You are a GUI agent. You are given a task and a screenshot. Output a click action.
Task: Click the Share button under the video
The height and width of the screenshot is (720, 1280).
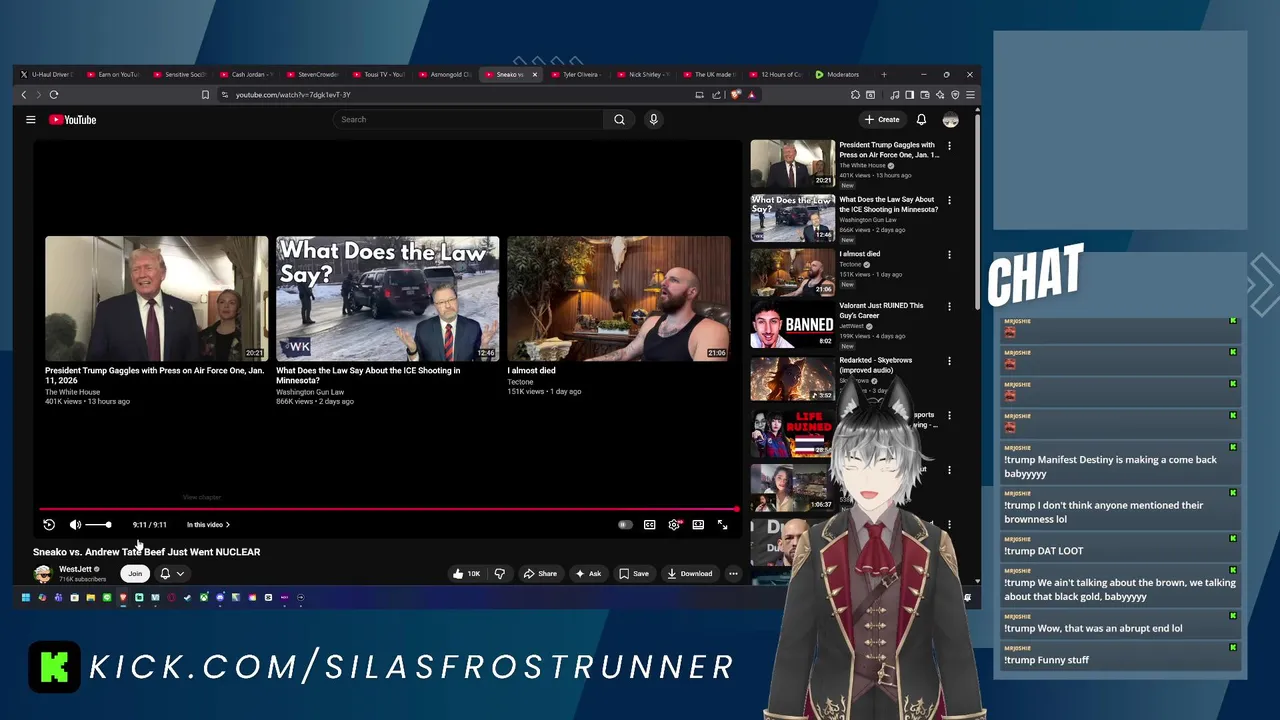[541, 574]
